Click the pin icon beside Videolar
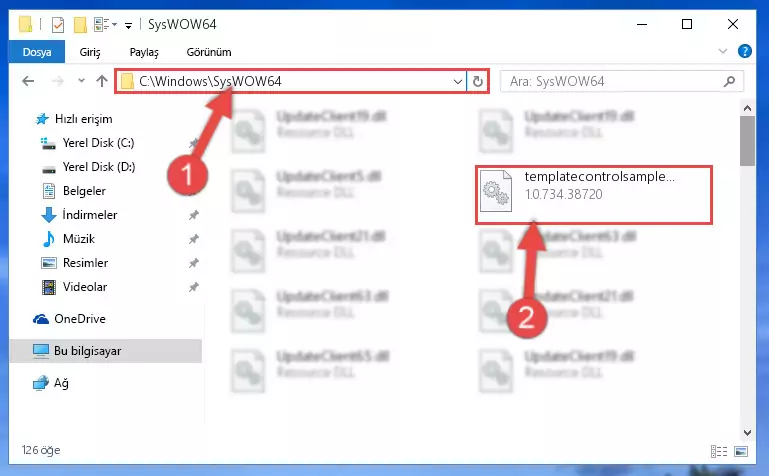Viewport: 769px width, 476px height. click(194, 287)
